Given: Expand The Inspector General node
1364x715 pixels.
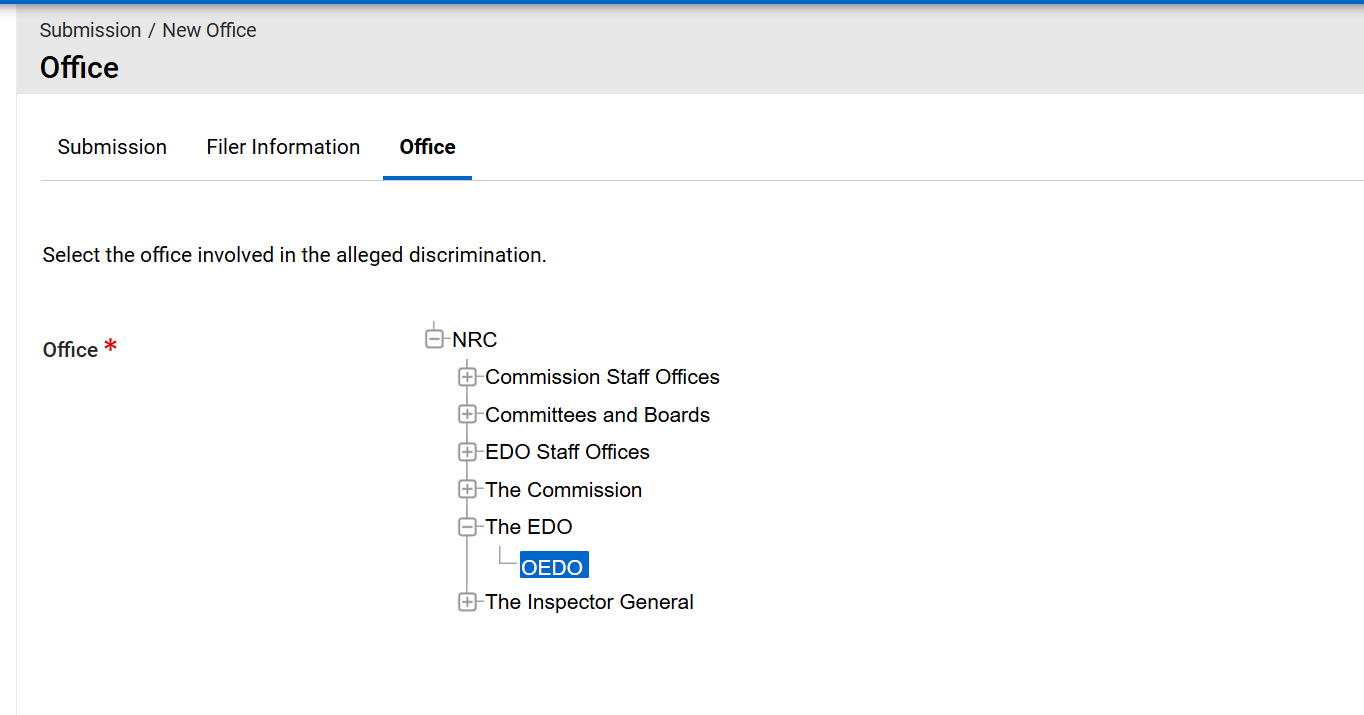Looking at the screenshot, I should [467, 602].
